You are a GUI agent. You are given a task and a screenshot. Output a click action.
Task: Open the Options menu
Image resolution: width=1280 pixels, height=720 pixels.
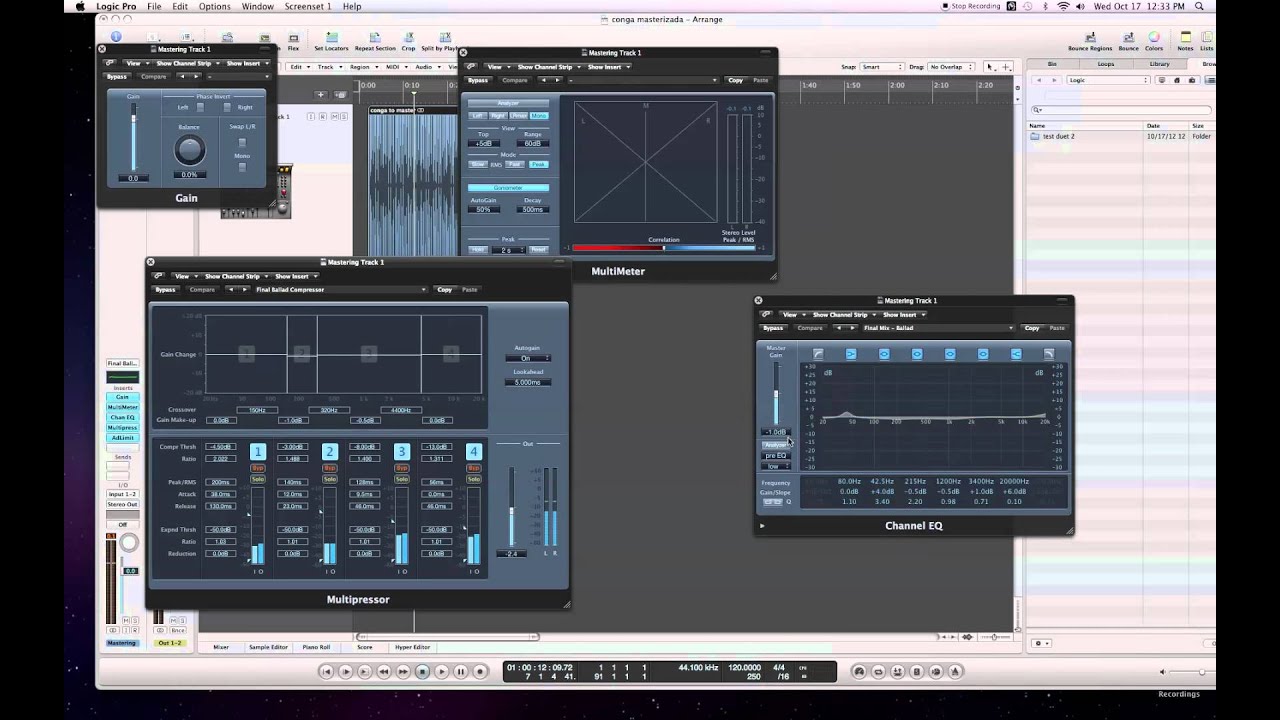coord(214,6)
